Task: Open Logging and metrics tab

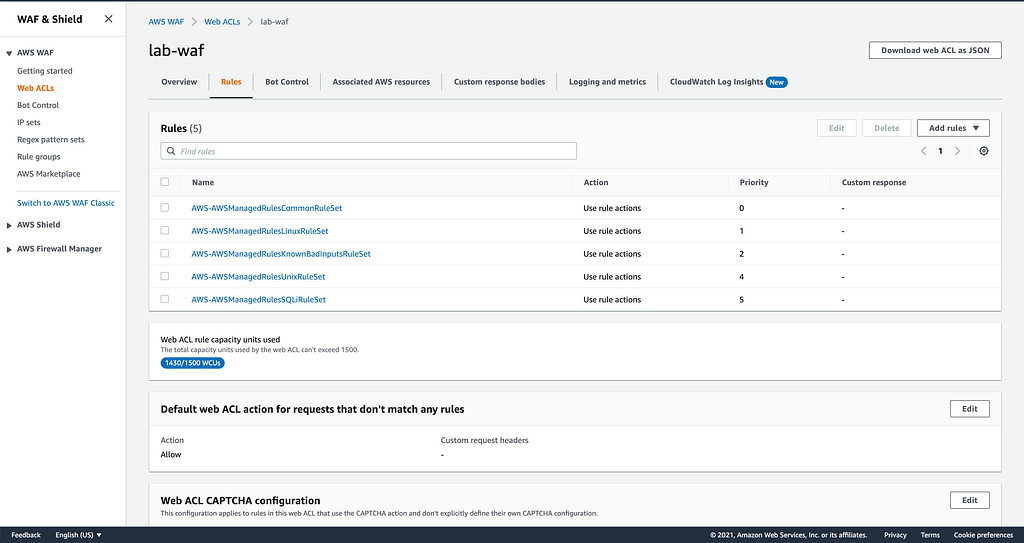Action: pos(607,82)
